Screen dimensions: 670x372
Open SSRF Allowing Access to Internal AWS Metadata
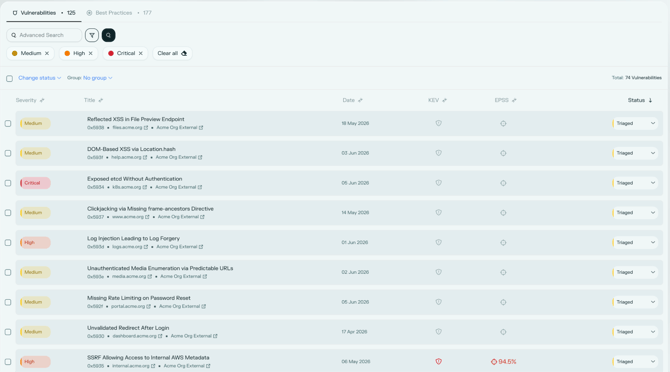pos(148,357)
